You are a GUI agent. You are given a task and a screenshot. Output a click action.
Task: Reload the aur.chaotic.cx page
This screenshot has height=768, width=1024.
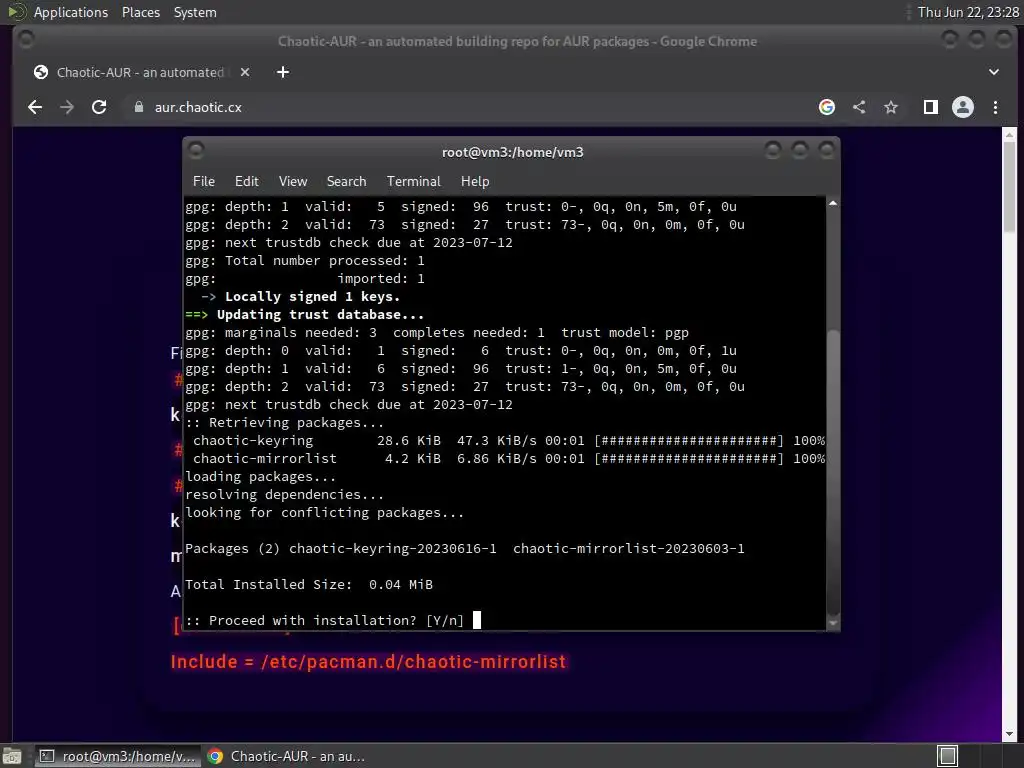[99, 107]
